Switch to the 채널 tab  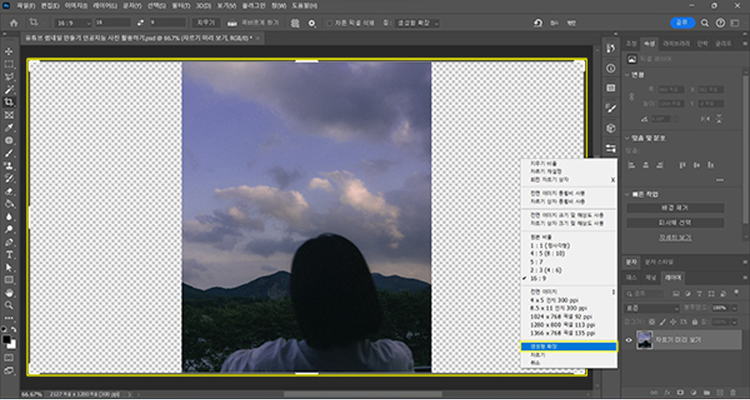tap(651, 278)
